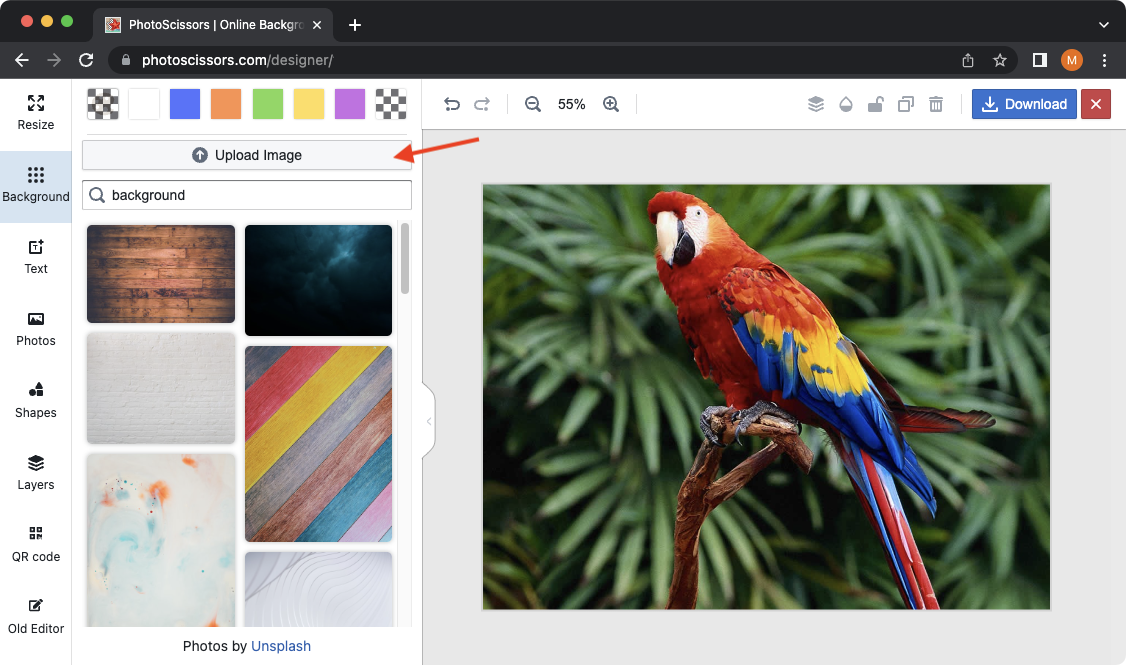Open the Layers panel

[35, 473]
